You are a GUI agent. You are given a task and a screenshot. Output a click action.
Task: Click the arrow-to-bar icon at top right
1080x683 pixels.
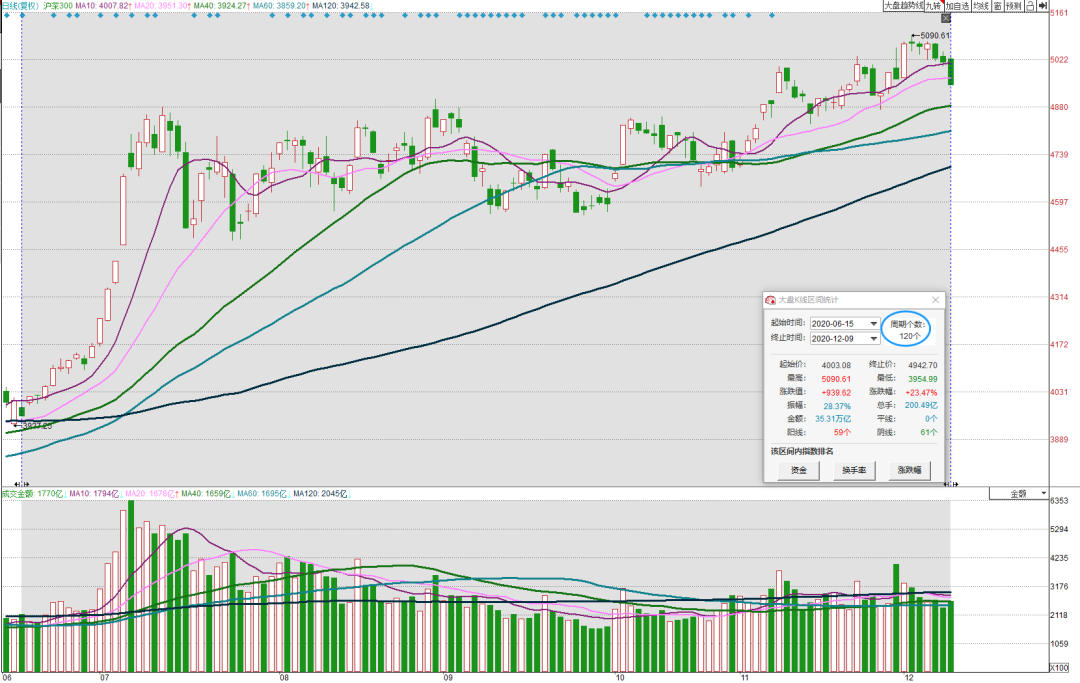click(x=1043, y=6)
